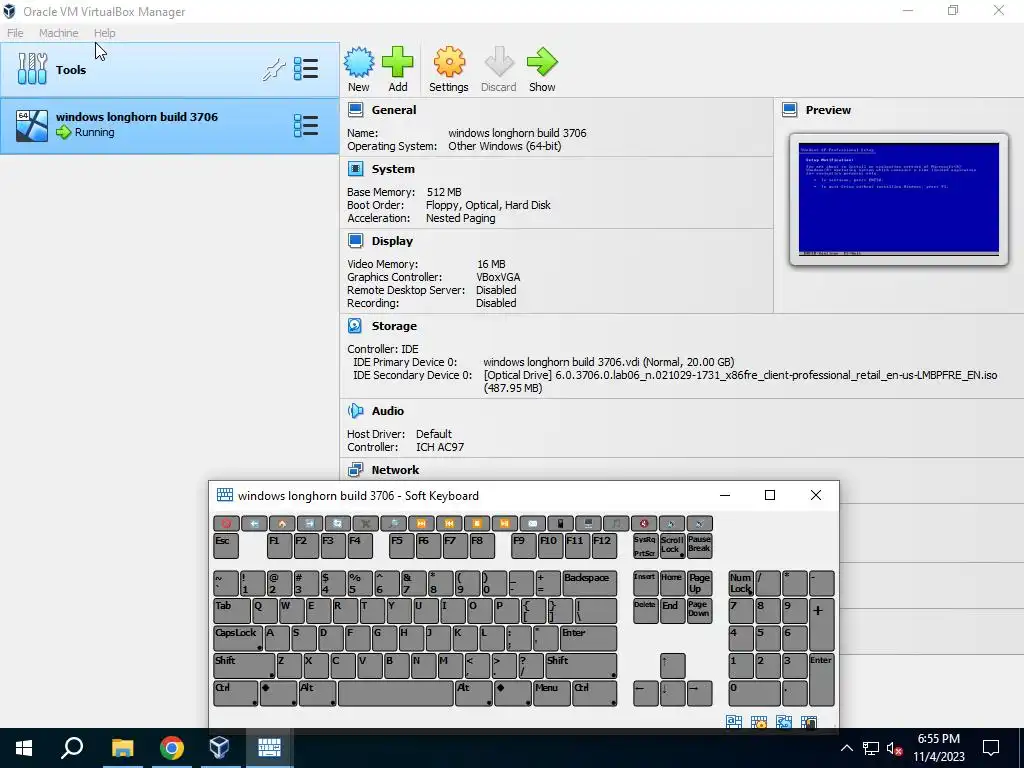Click the soft keyboard browser Home key

tap(282, 524)
